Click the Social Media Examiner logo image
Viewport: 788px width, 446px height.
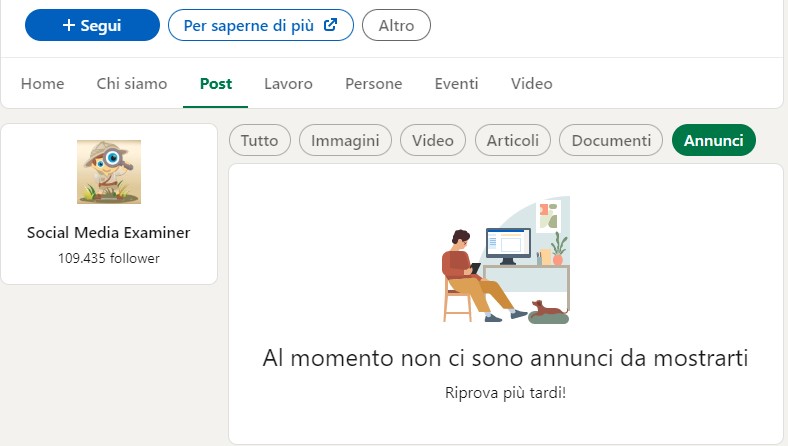coord(109,172)
